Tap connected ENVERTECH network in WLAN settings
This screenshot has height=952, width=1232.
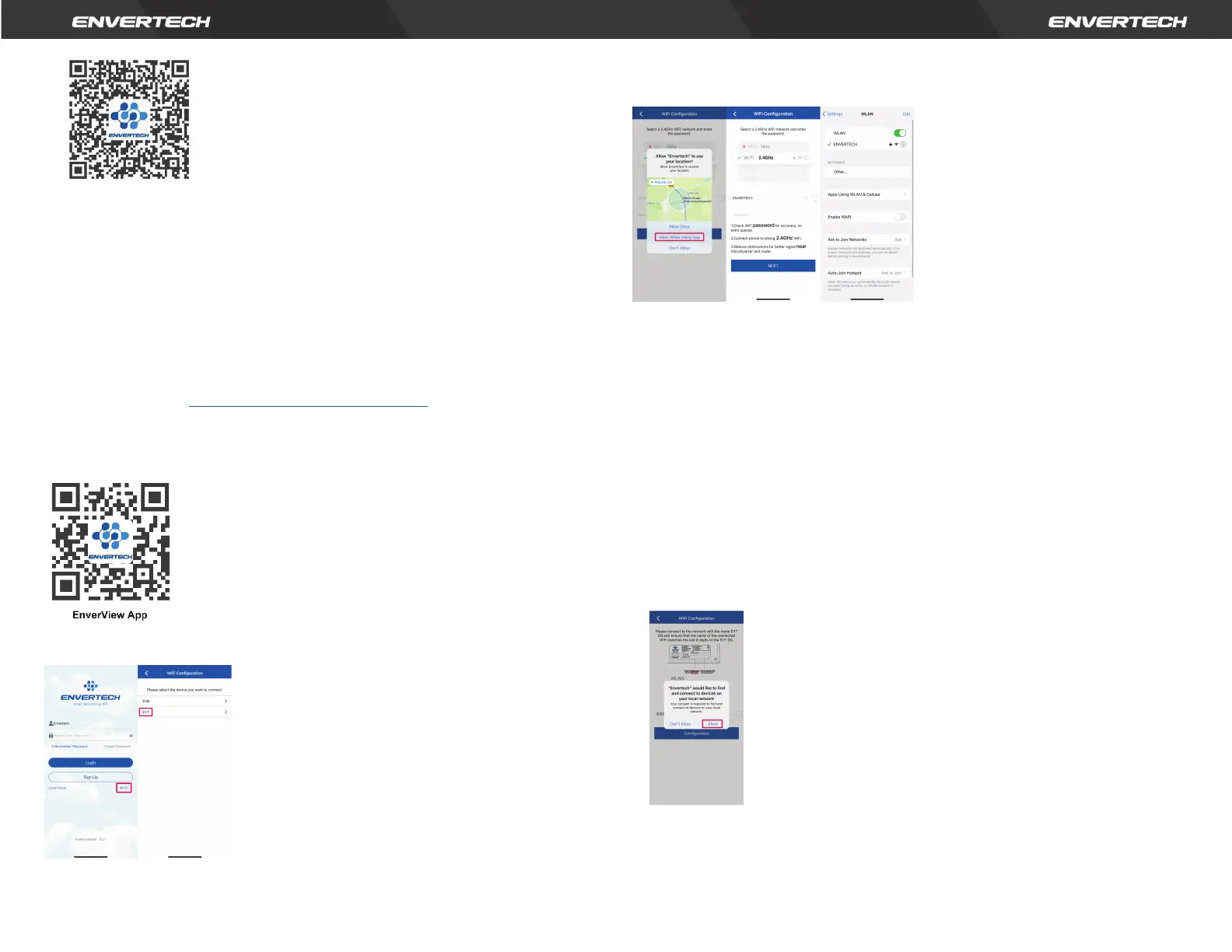866,145
